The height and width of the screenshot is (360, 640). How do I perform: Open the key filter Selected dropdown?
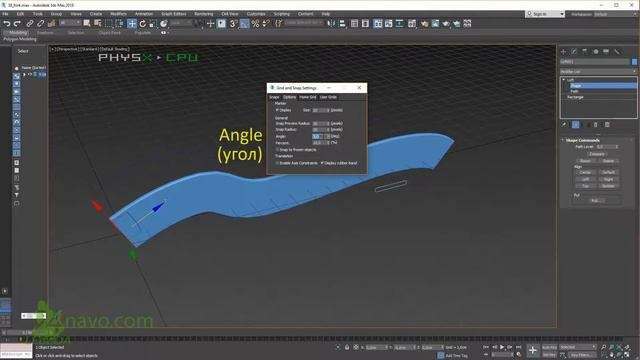tap(578, 347)
